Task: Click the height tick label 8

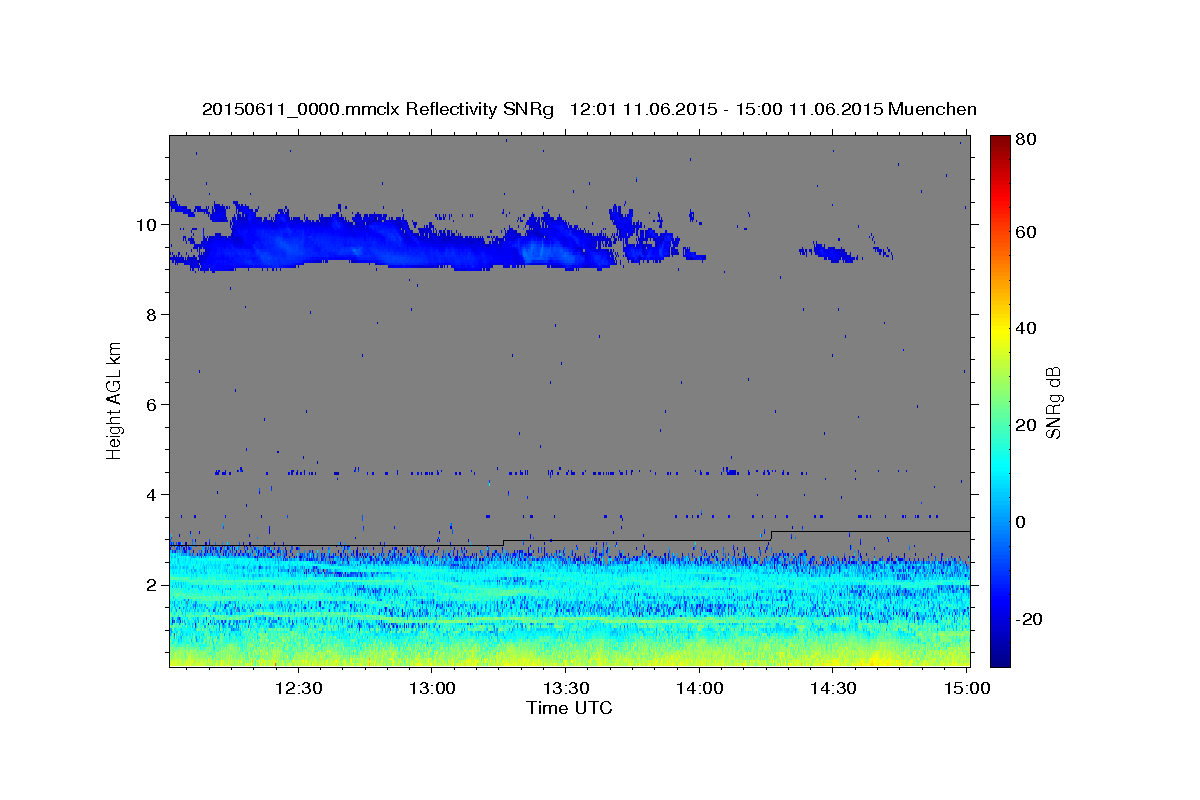Action: [153, 314]
